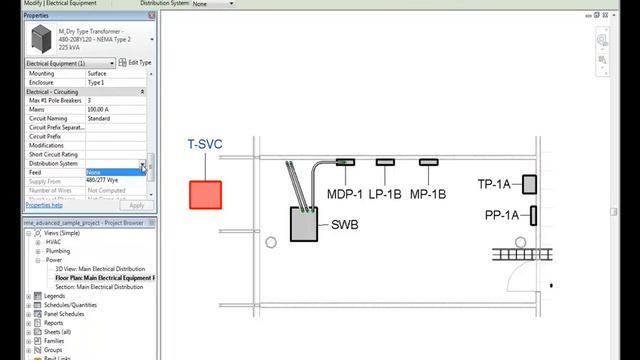Expand the Schedules/Quantities tree node
640x360 pixels.
[29, 305]
